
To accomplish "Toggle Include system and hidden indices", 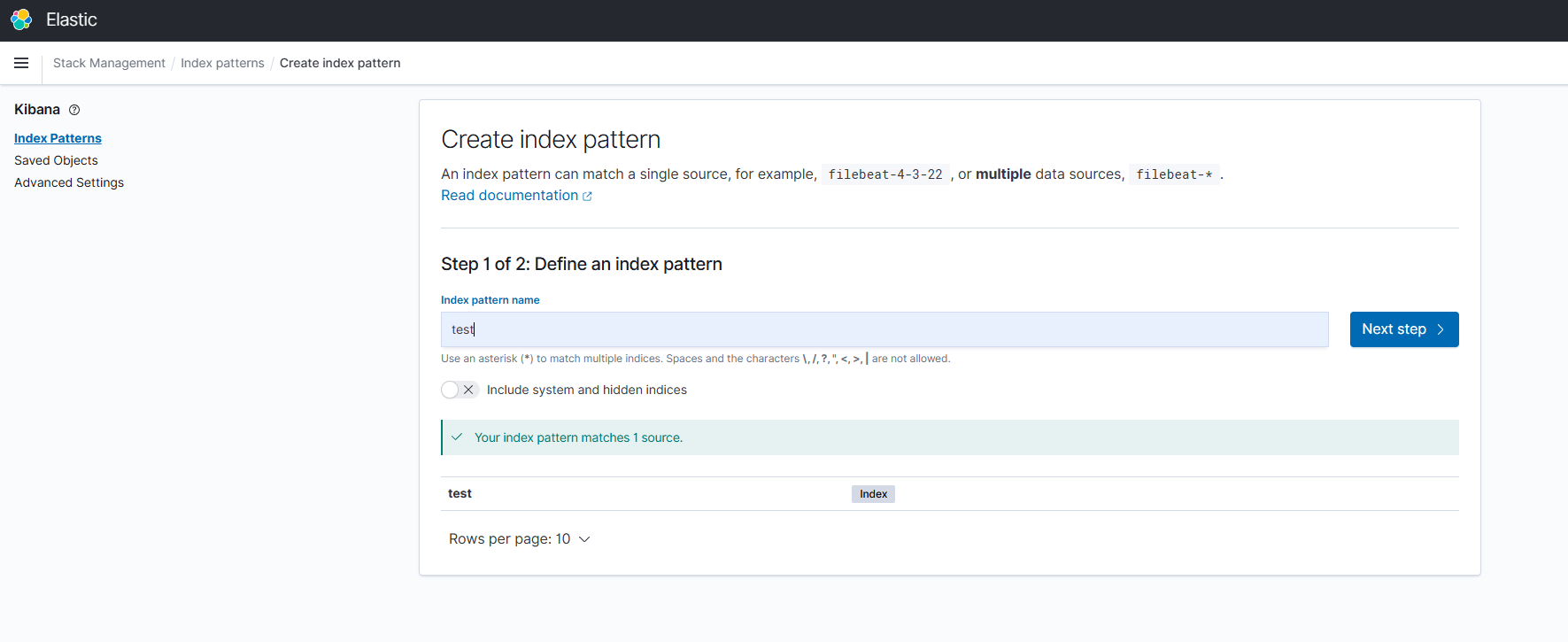I will coord(460,390).
